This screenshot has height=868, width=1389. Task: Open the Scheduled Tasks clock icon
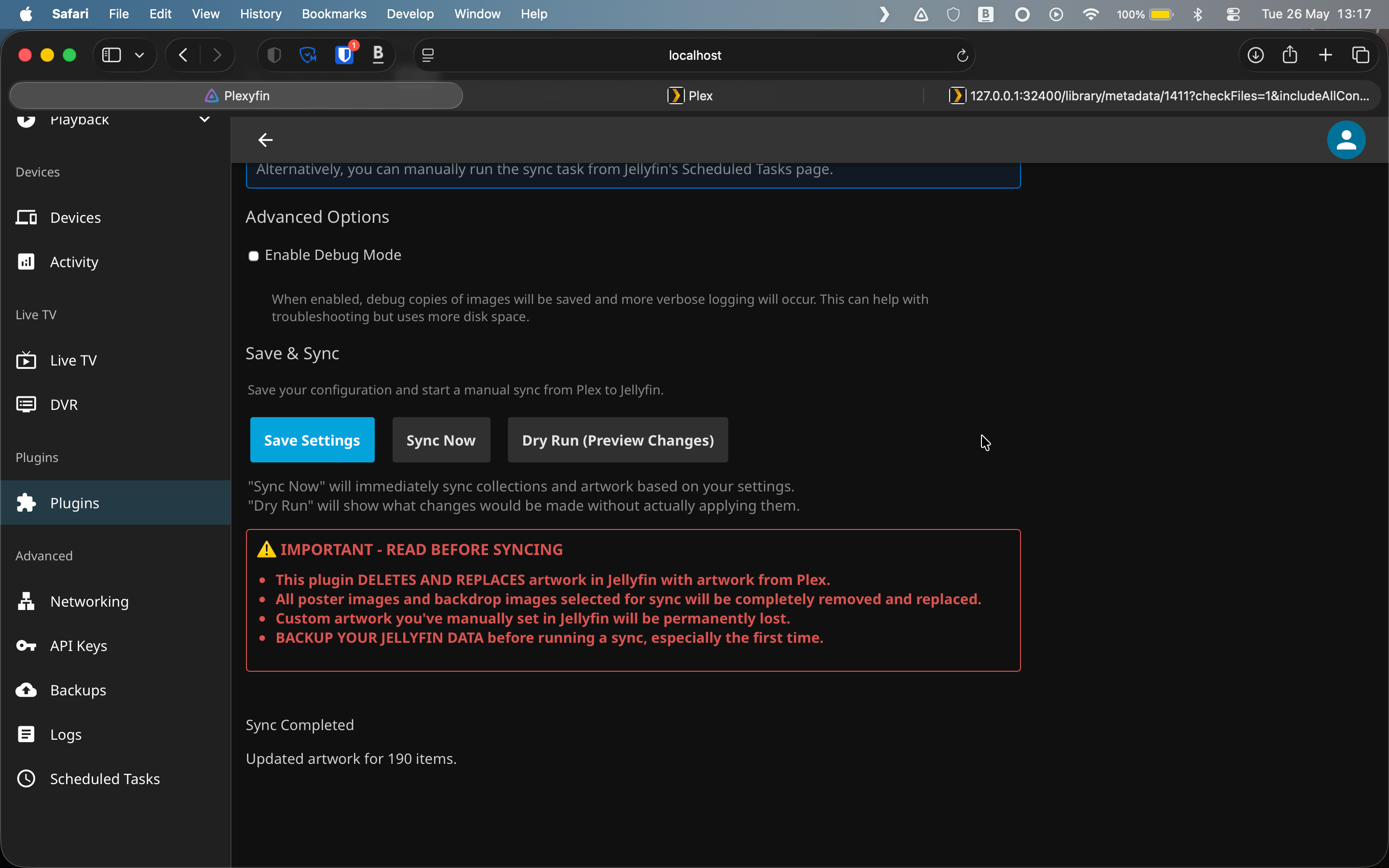click(26, 778)
